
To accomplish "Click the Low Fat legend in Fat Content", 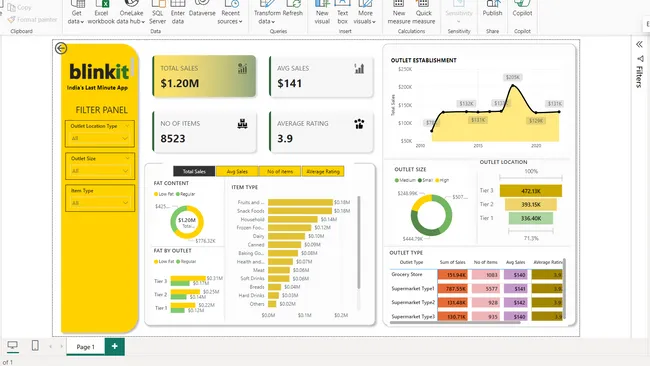I will pos(164,194).
